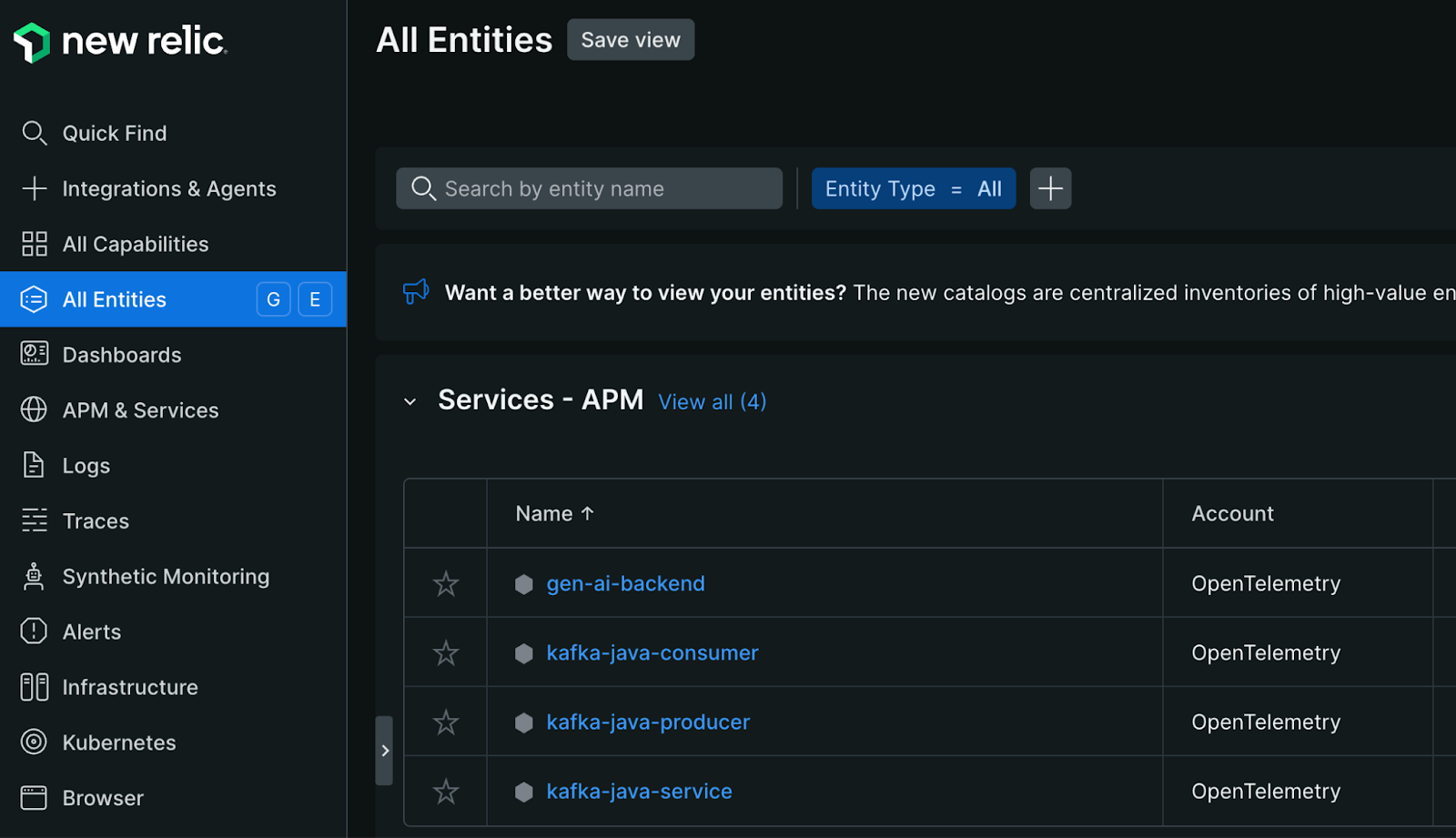Star the kafka-java-producer entity

point(446,722)
